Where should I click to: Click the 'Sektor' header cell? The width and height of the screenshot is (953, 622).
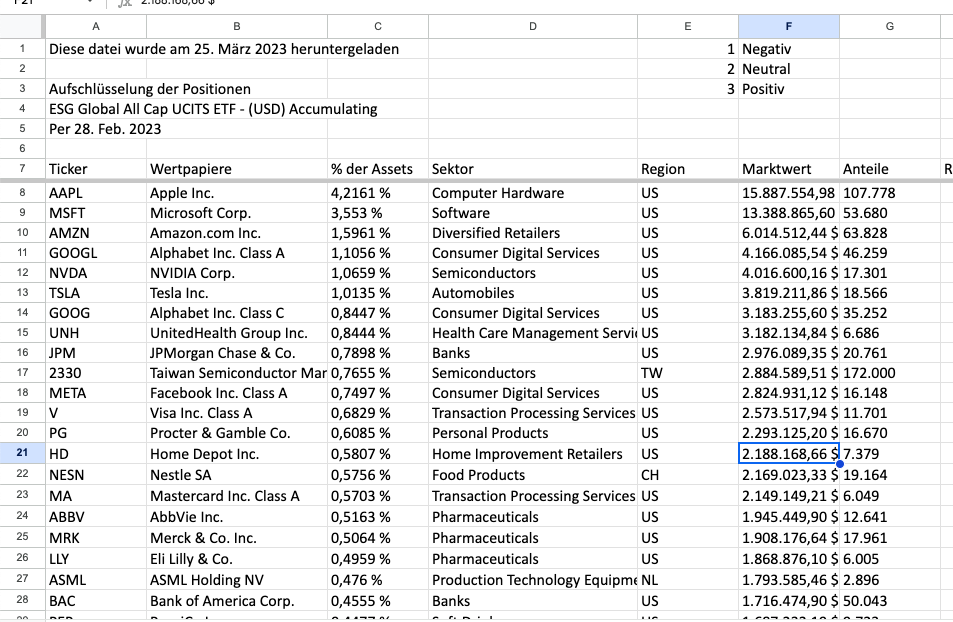tap(533, 169)
